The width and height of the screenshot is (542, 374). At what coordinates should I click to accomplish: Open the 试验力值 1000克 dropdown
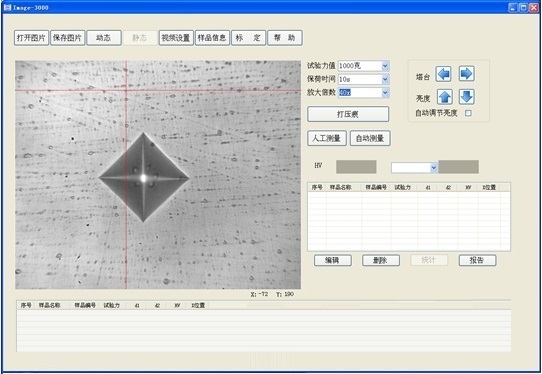pos(385,66)
